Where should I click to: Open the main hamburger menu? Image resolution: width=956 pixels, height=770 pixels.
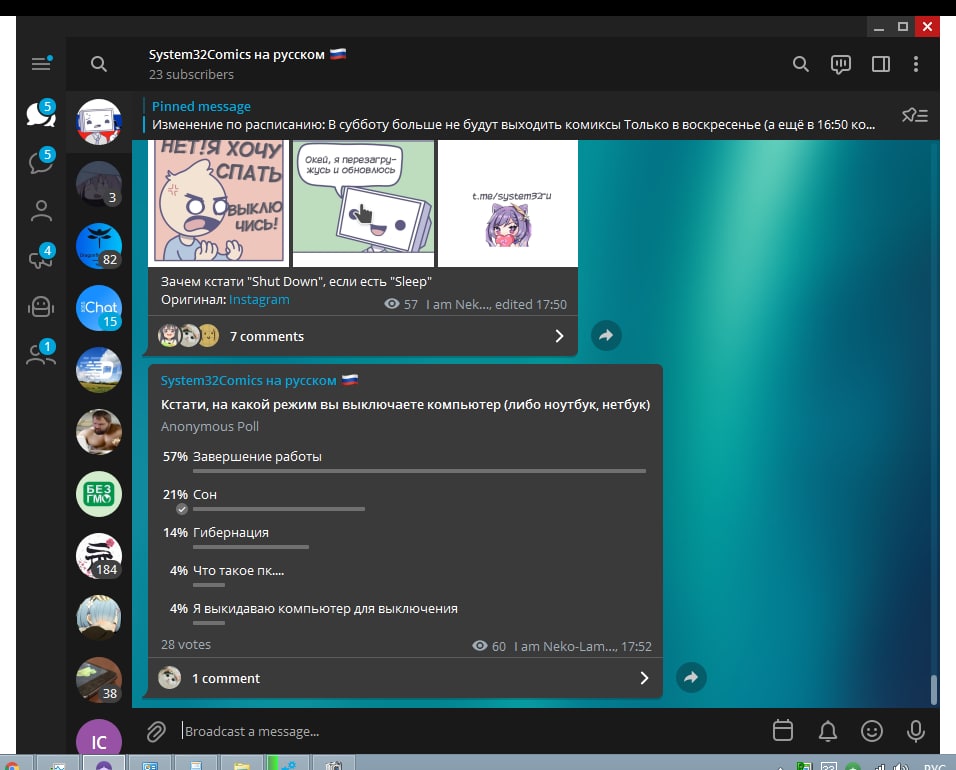click(41, 63)
